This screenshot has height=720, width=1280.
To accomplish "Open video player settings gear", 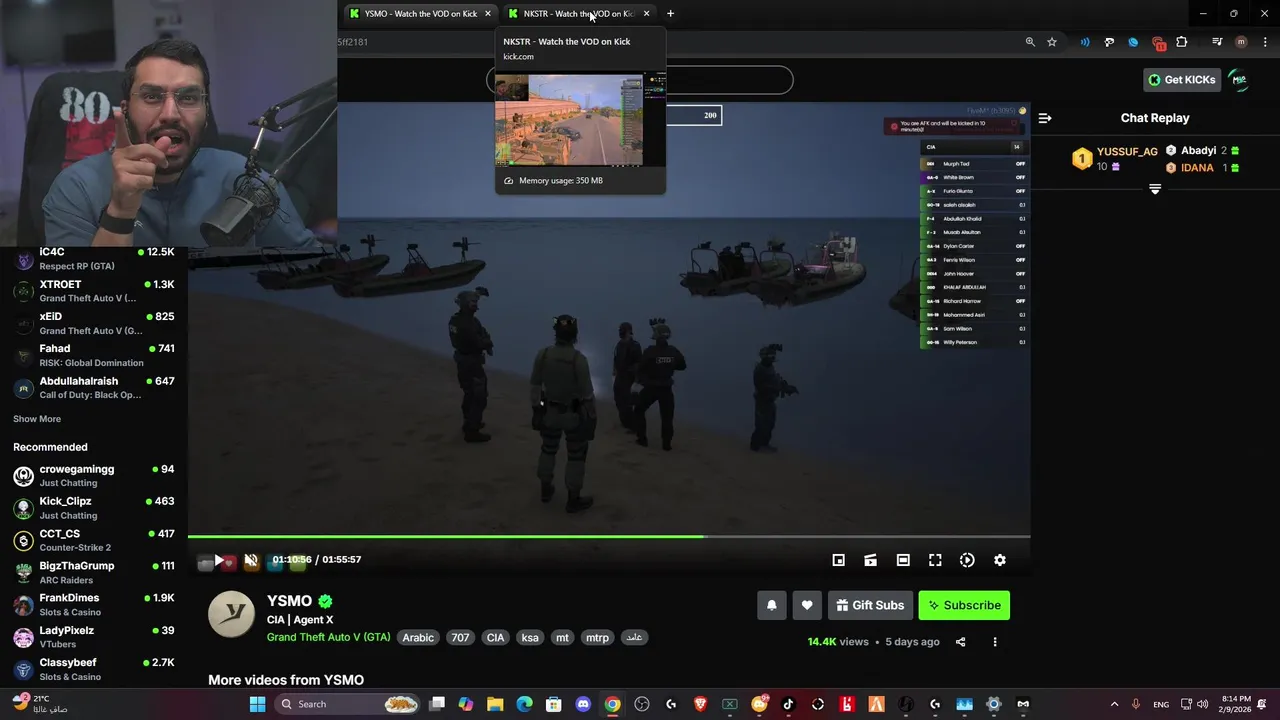I will pos(1000,560).
